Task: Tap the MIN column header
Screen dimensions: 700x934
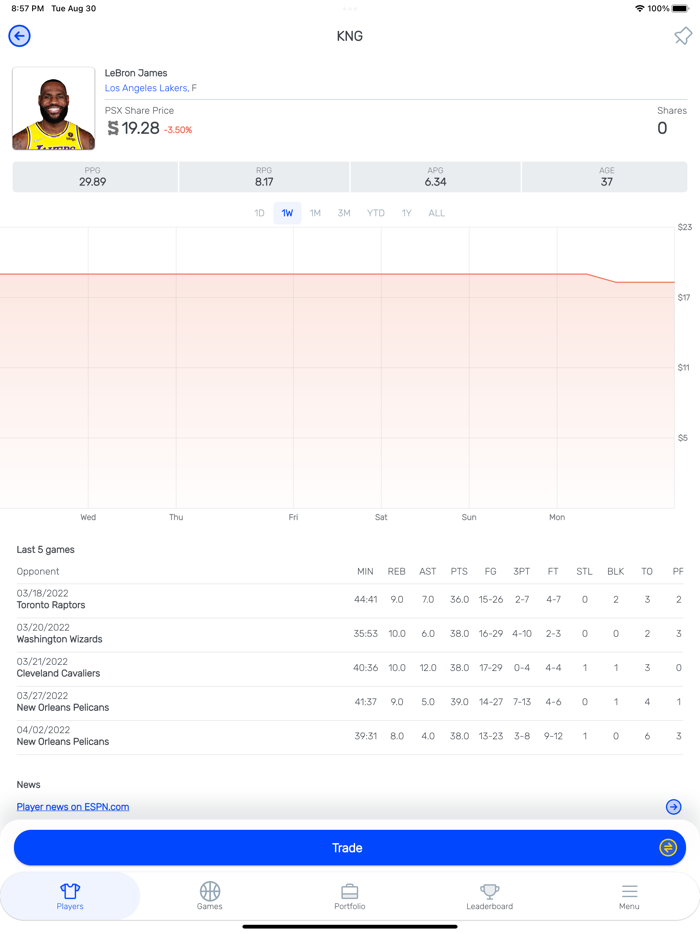Action: point(365,571)
